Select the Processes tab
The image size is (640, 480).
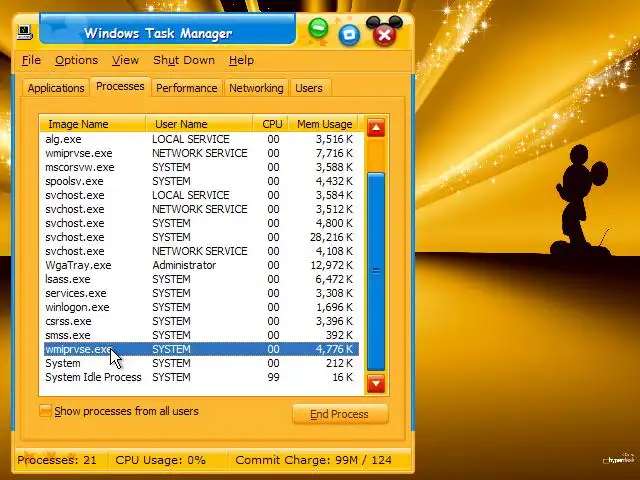[x=120, y=87]
